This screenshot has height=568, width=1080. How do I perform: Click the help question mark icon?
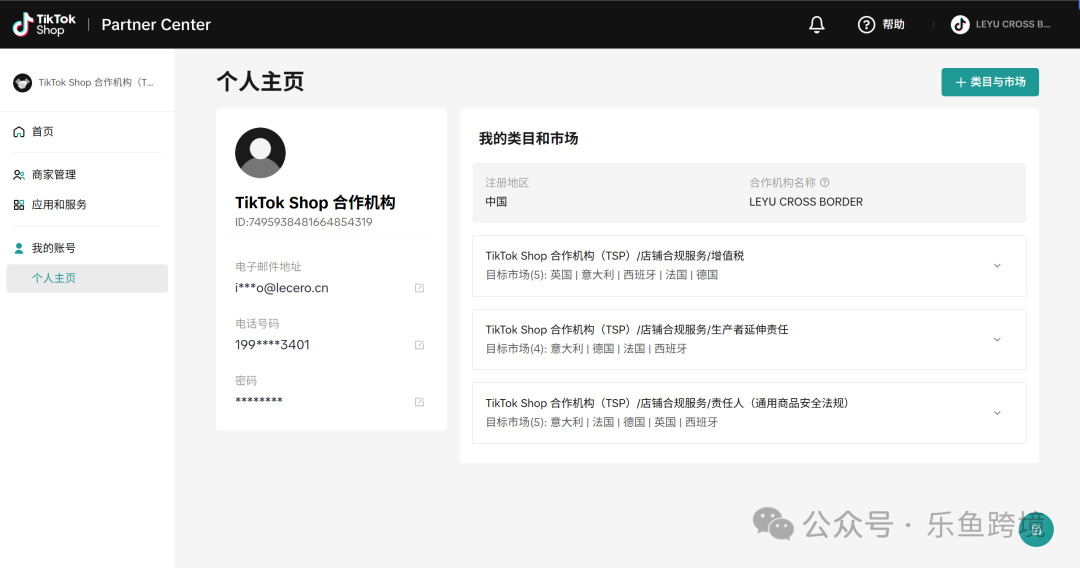[x=866, y=24]
